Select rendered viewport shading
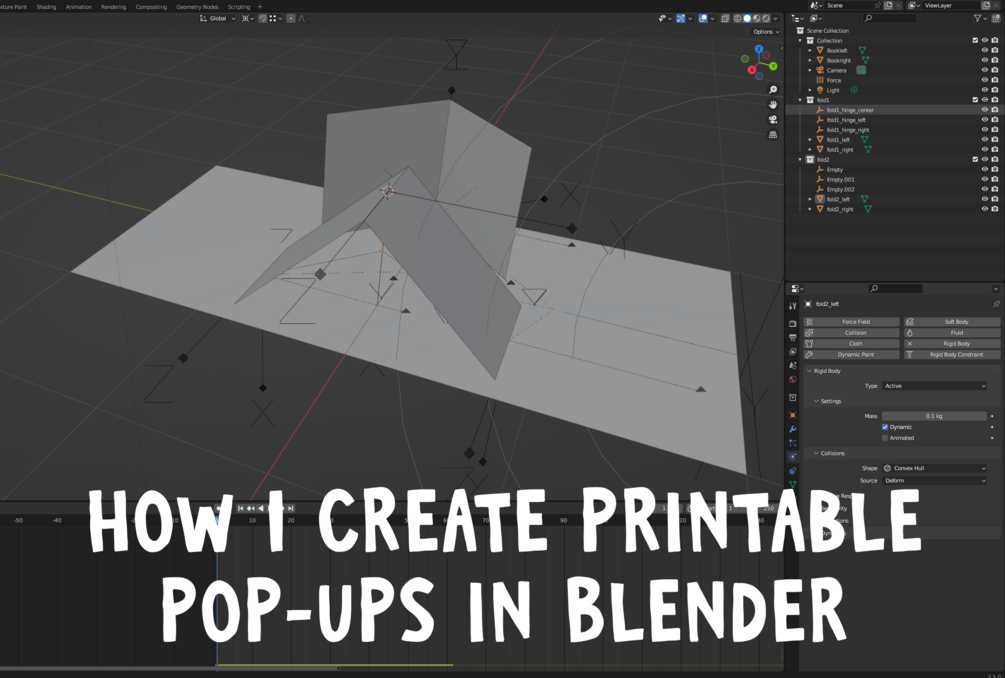The height and width of the screenshot is (678, 1005). [x=766, y=19]
